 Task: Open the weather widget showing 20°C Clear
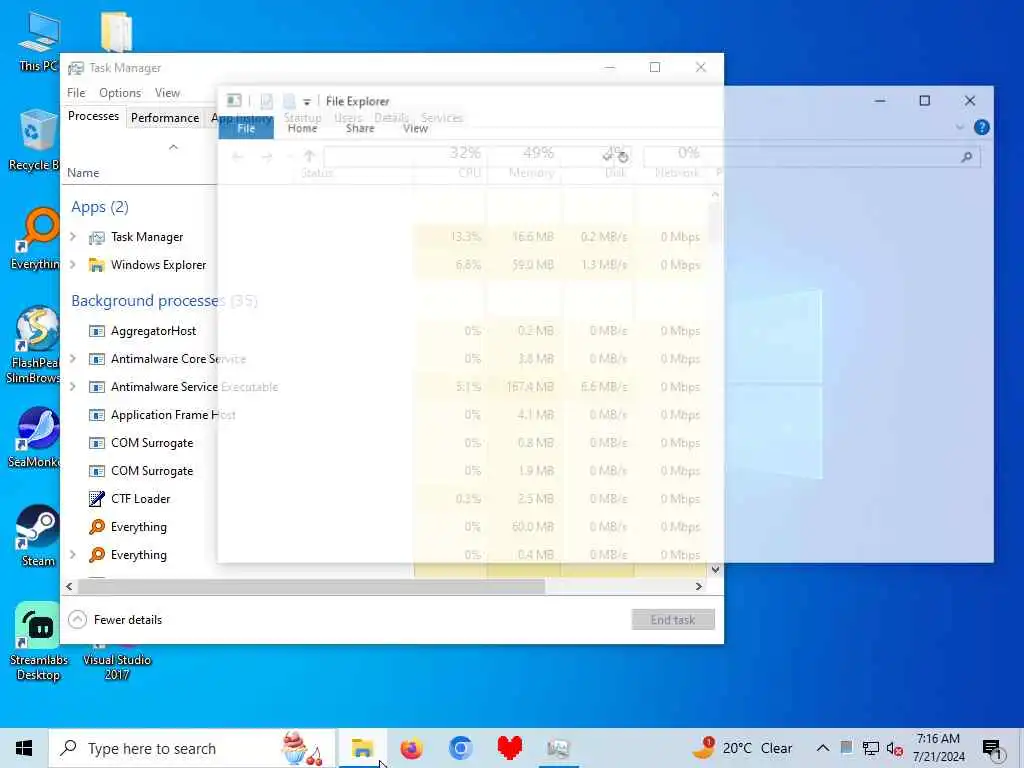point(743,748)
